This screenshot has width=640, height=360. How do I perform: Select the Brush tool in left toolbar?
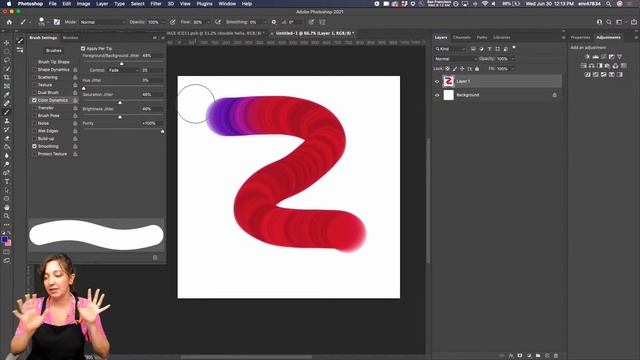tap(7, 112)
